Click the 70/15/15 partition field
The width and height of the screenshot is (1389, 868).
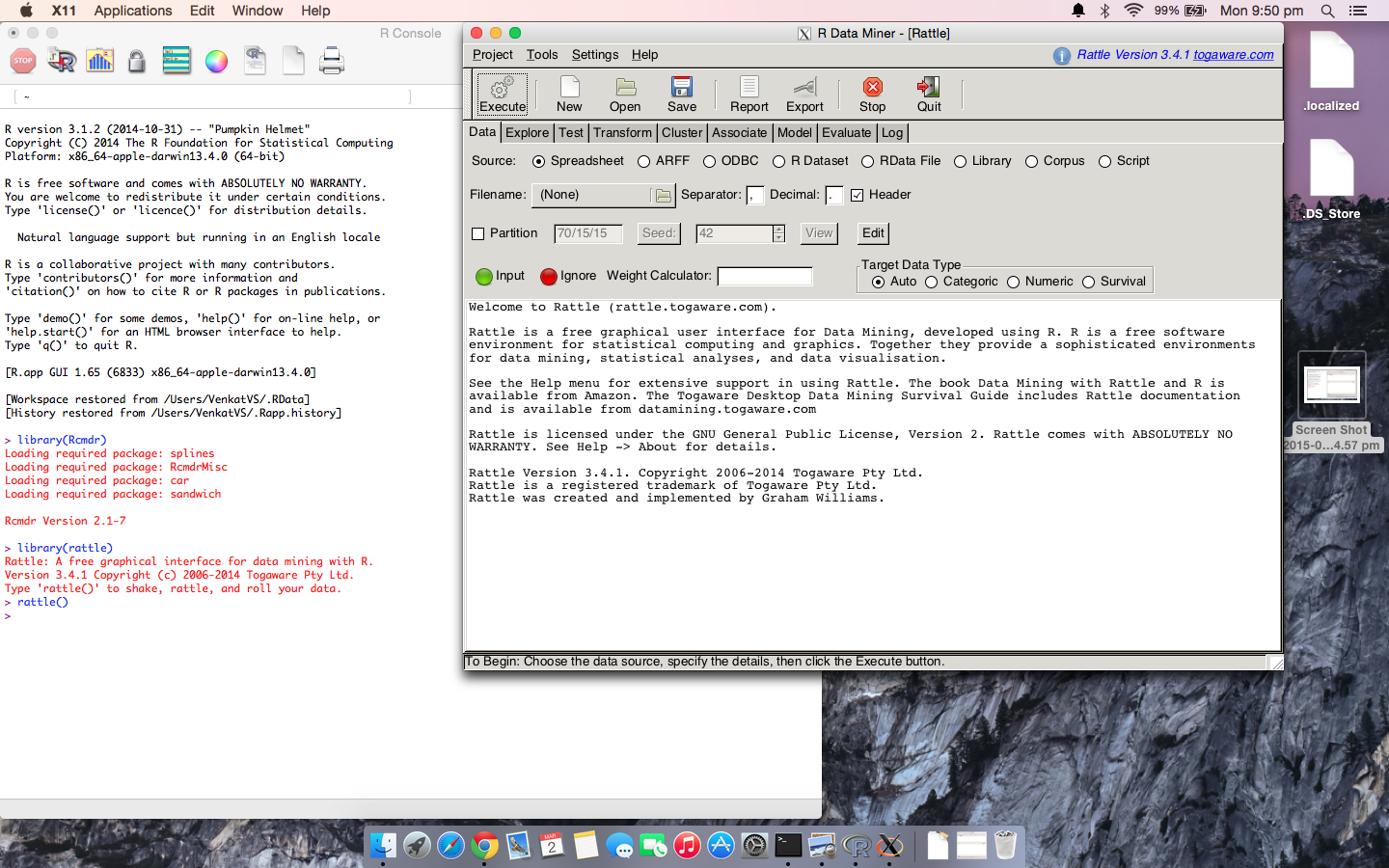point(588,233)
